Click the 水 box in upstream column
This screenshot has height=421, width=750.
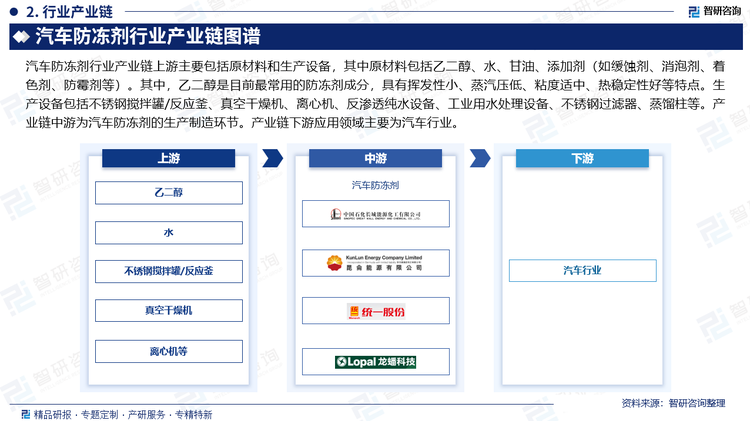(169, 233)
